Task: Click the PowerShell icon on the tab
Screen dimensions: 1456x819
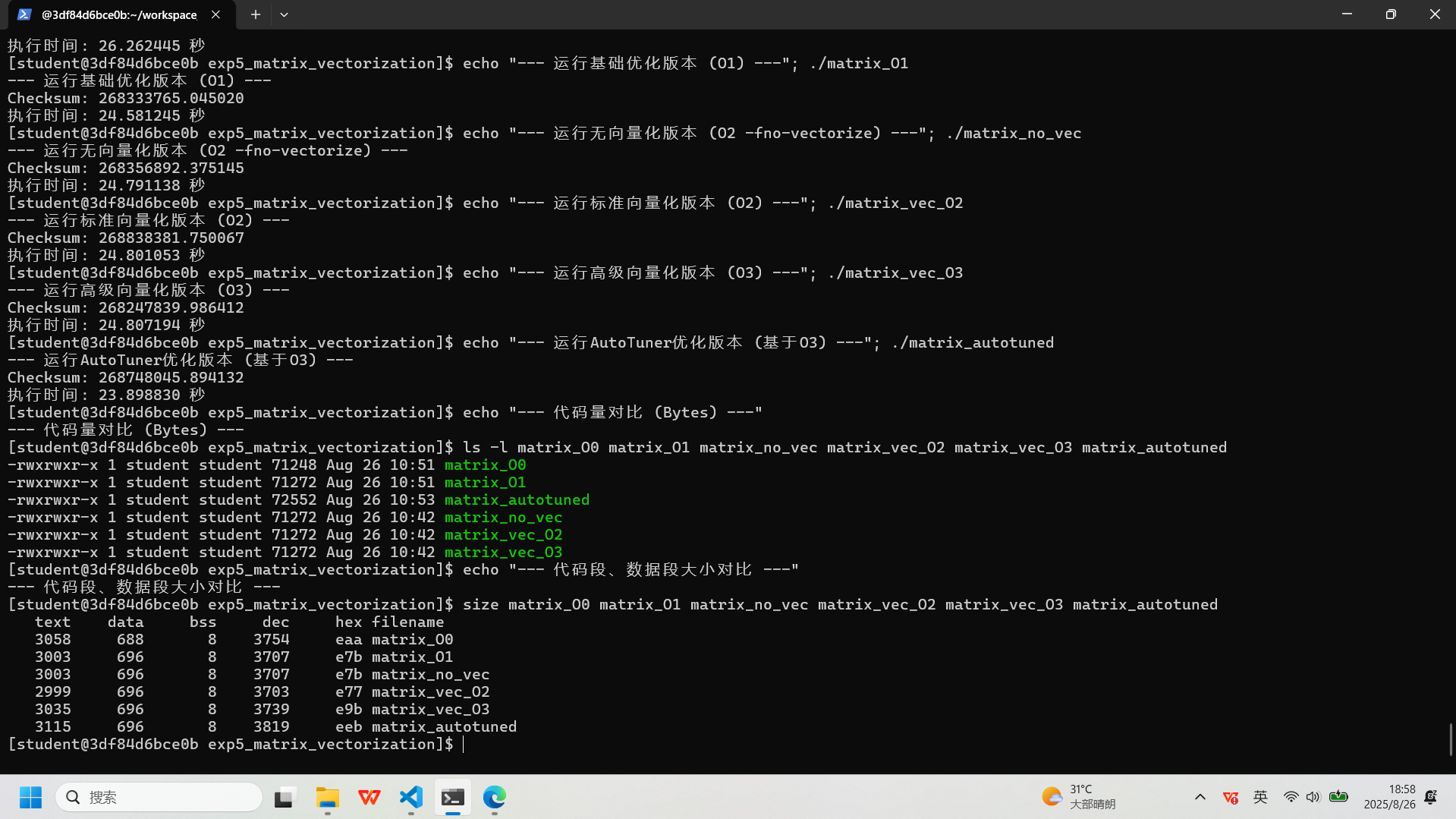Action: click(24, 14)
